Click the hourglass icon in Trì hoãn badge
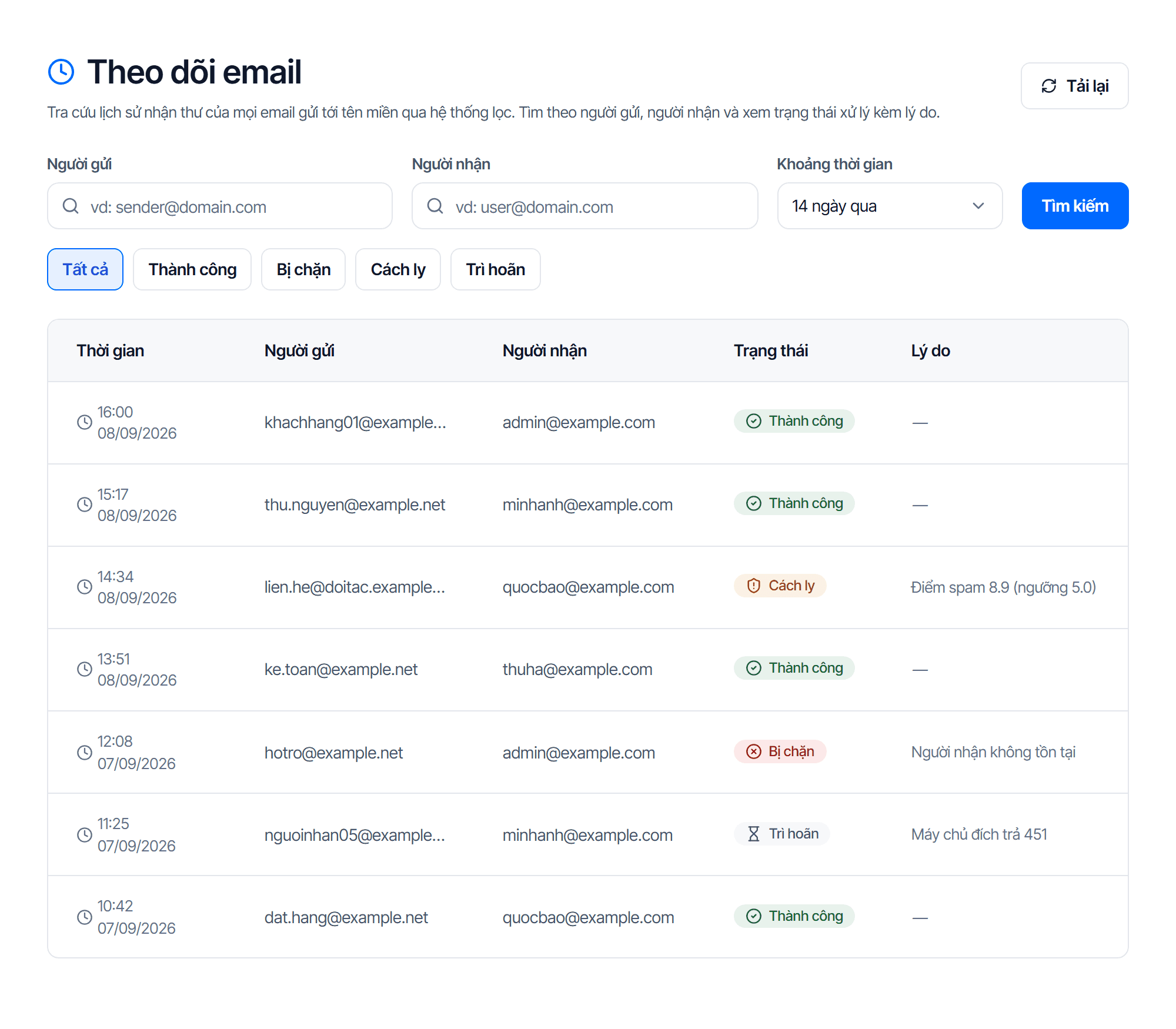 [754, 834]
